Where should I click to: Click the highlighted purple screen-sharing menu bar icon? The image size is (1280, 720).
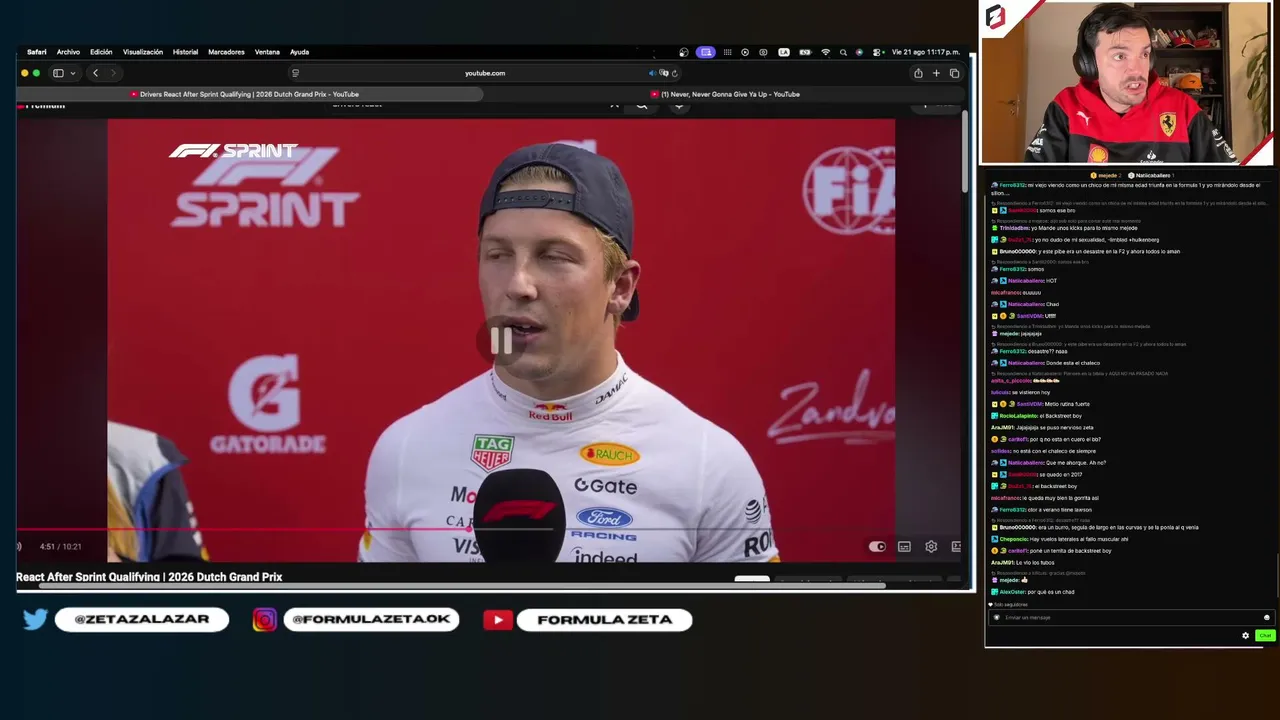[x=706, y=52]
